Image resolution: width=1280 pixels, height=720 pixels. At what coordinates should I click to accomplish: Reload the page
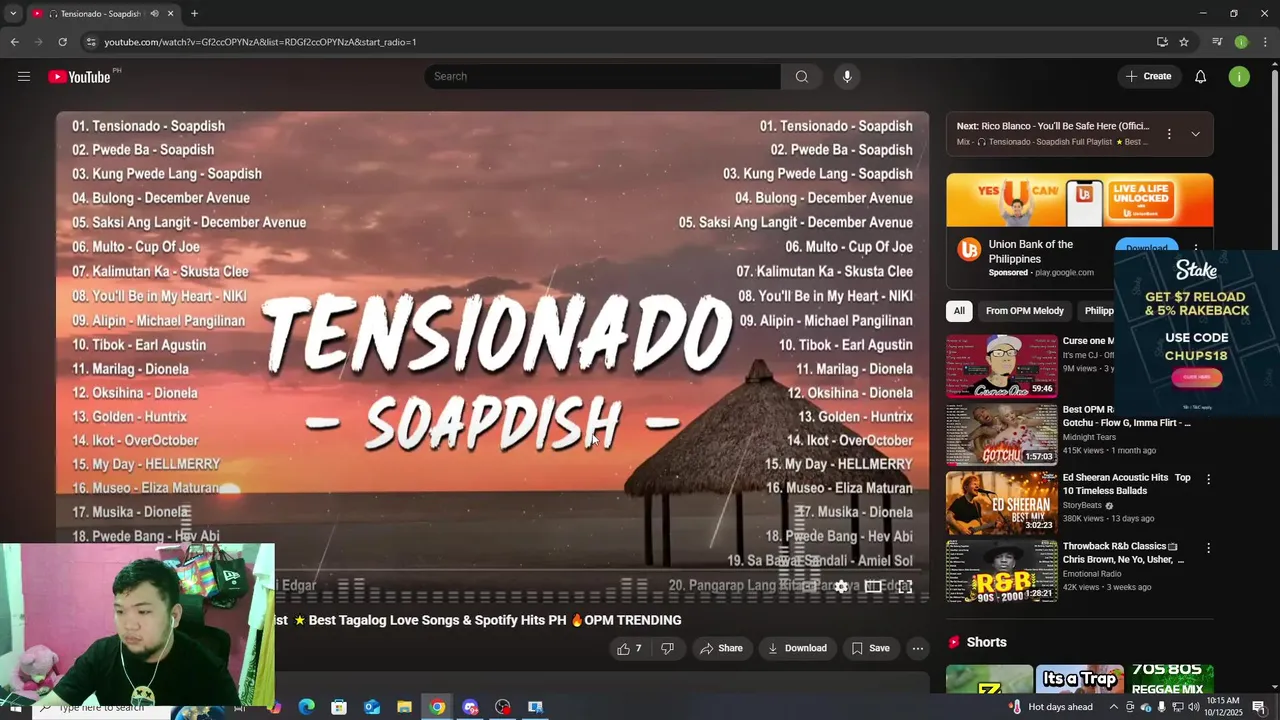click(62, 42)
